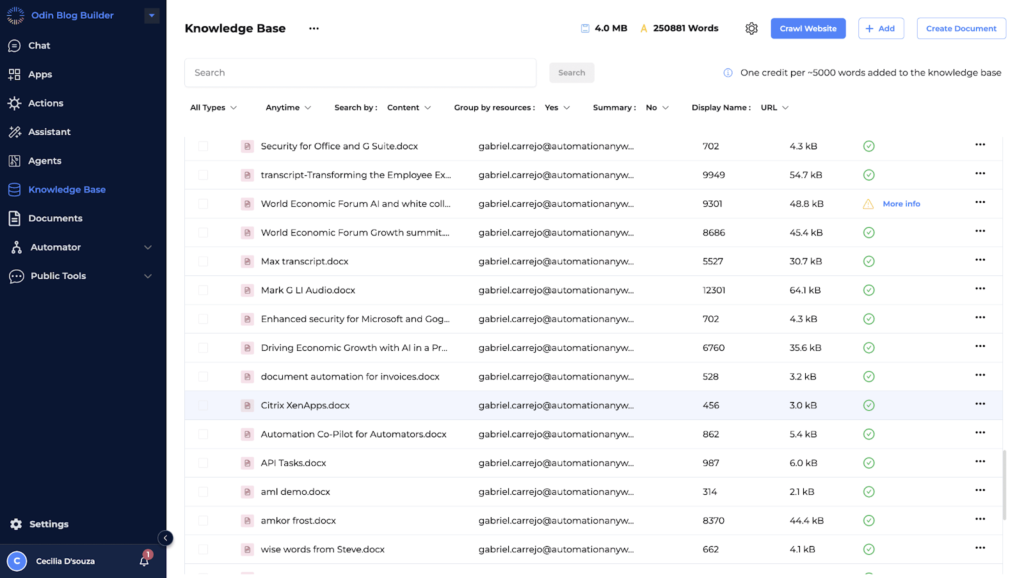
Task: Click the search input field
Action: 360,73
